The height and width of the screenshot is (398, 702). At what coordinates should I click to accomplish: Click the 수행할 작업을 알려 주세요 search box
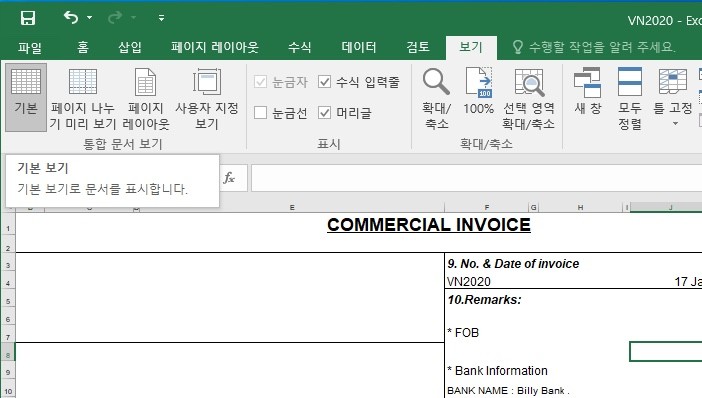[594, 47]
